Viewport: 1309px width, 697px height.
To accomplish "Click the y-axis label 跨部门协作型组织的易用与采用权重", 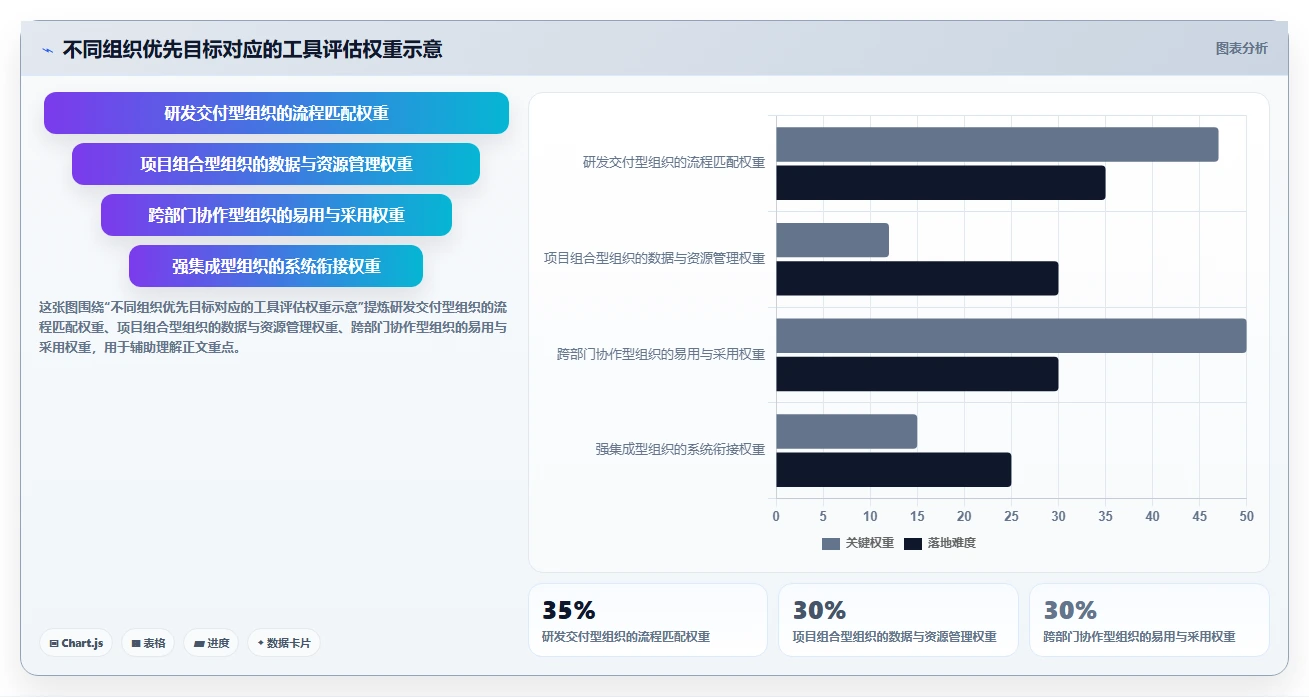I will click(661, 354).
